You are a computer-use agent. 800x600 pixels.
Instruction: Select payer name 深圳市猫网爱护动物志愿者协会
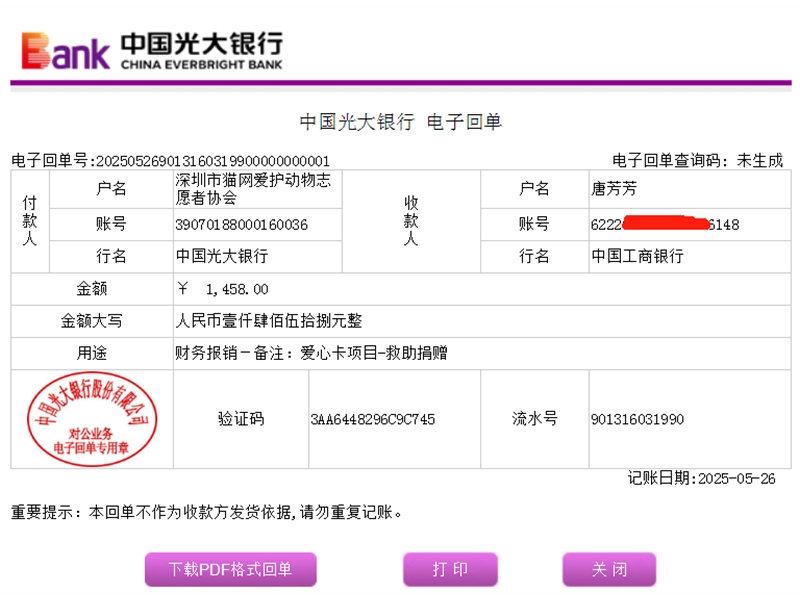[253, 189]
